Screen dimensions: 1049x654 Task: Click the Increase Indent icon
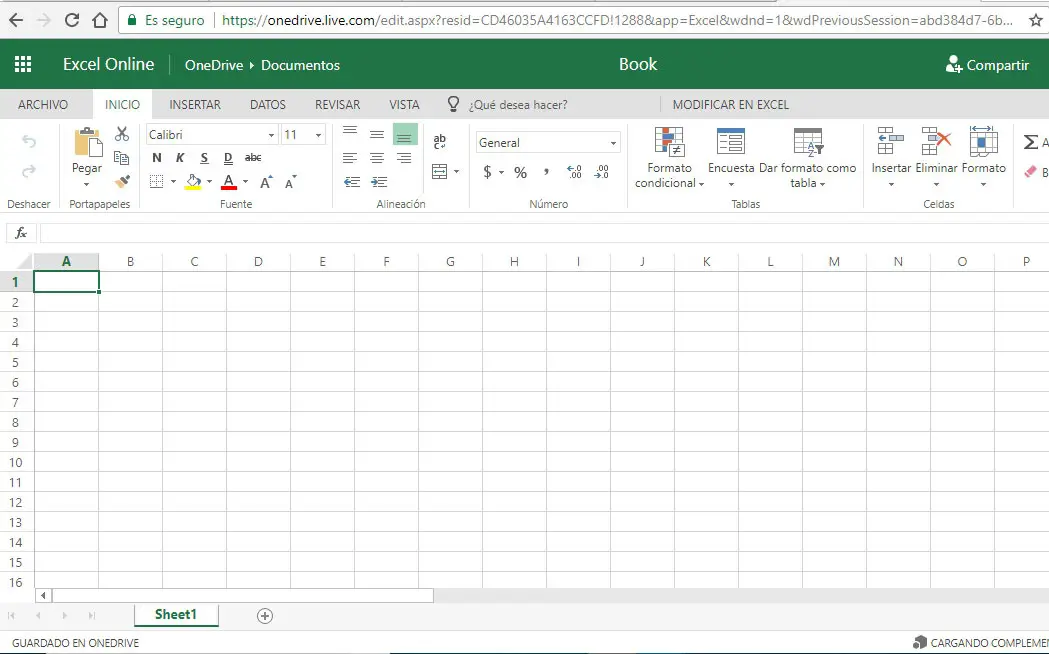click(378, 182)
